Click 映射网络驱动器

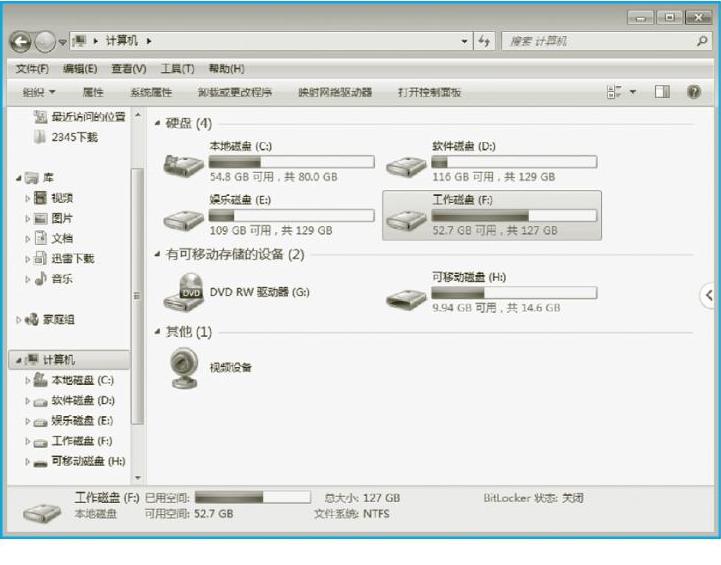335,92
